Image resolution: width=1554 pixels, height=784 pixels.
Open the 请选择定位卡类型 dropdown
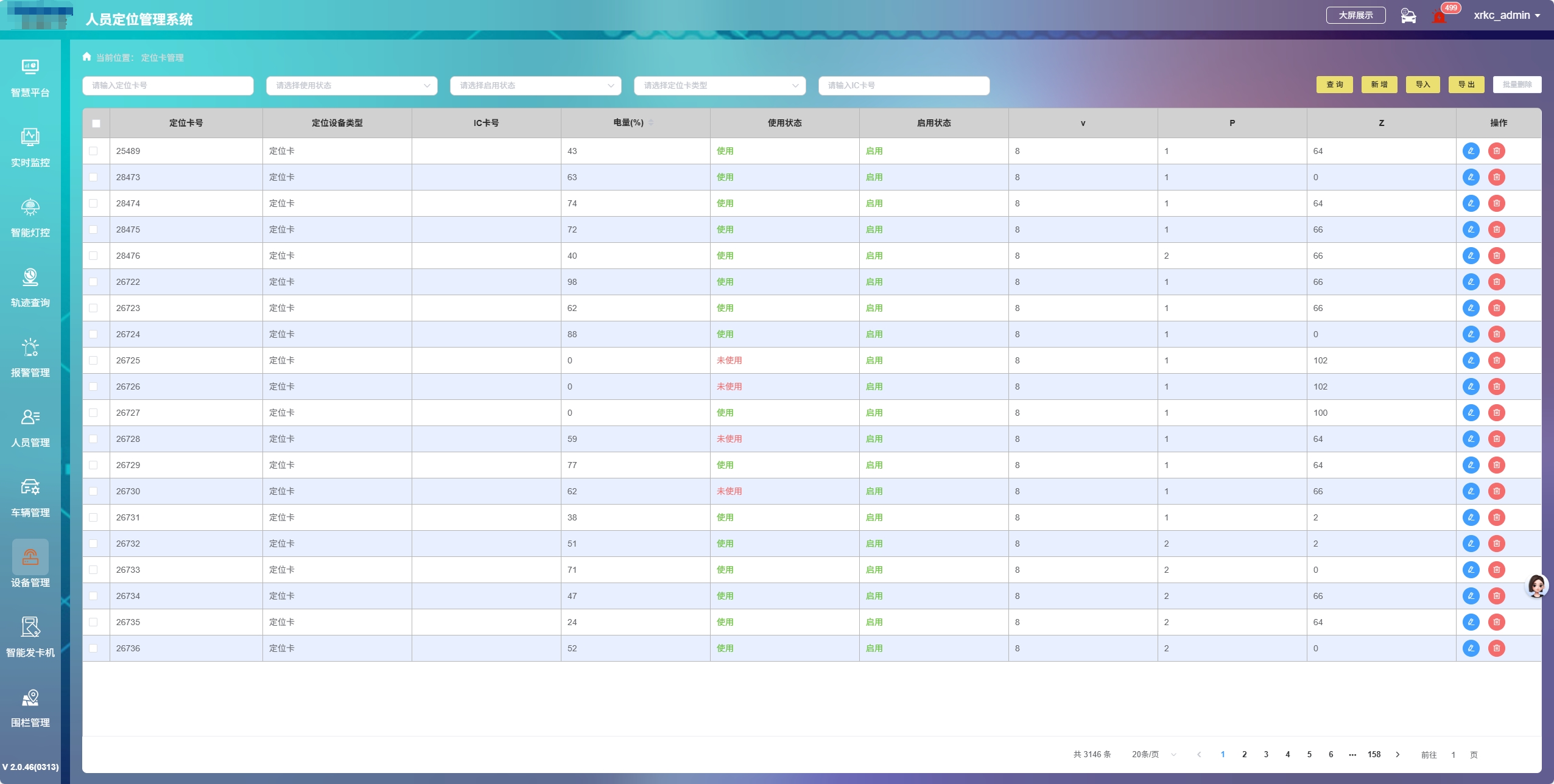click(x=719, y=86)
